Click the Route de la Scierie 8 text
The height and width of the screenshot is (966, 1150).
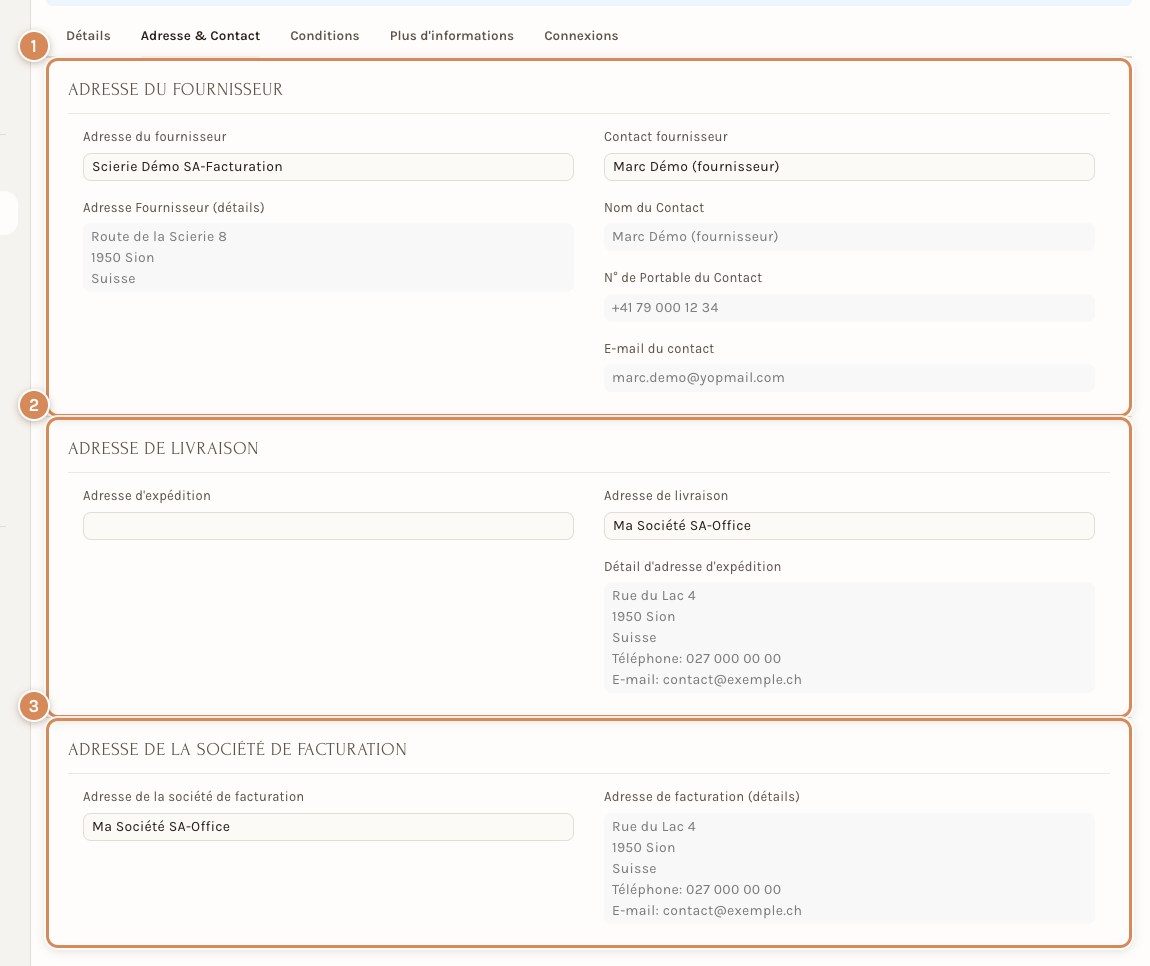coord(158,237)
